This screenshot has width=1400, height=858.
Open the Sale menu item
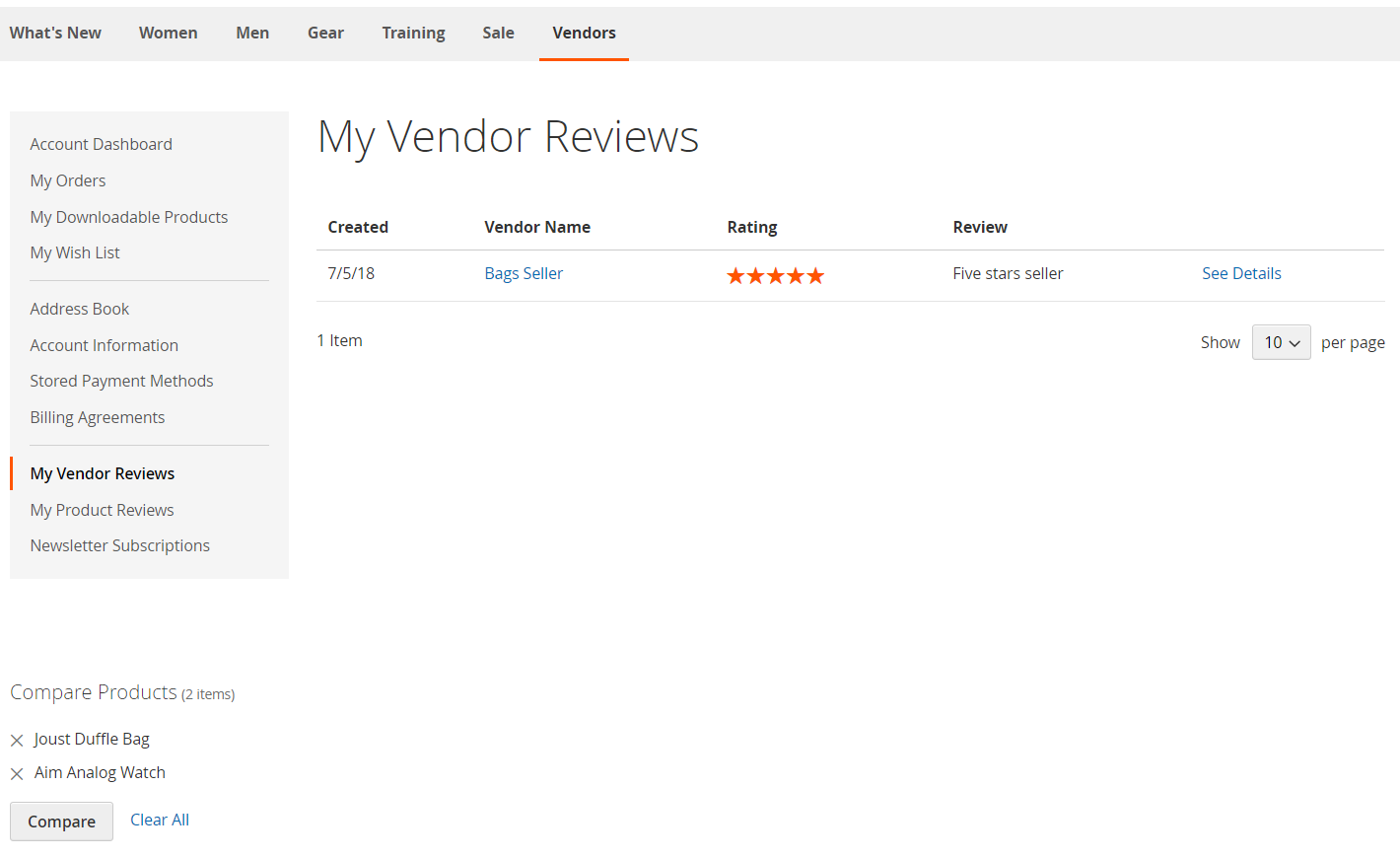(x=498, y=33)
